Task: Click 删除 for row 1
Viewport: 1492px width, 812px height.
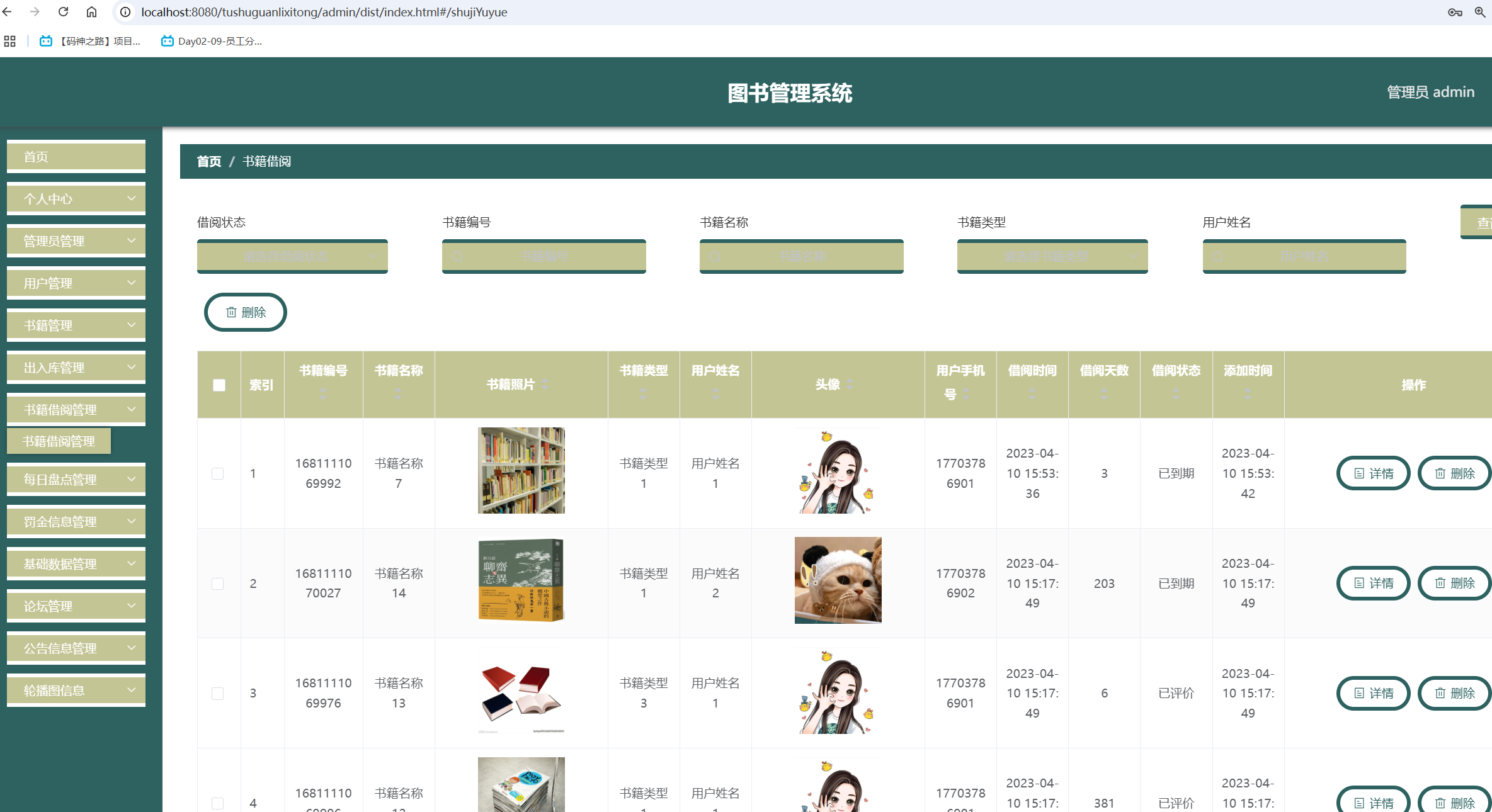Action: 1455,473
